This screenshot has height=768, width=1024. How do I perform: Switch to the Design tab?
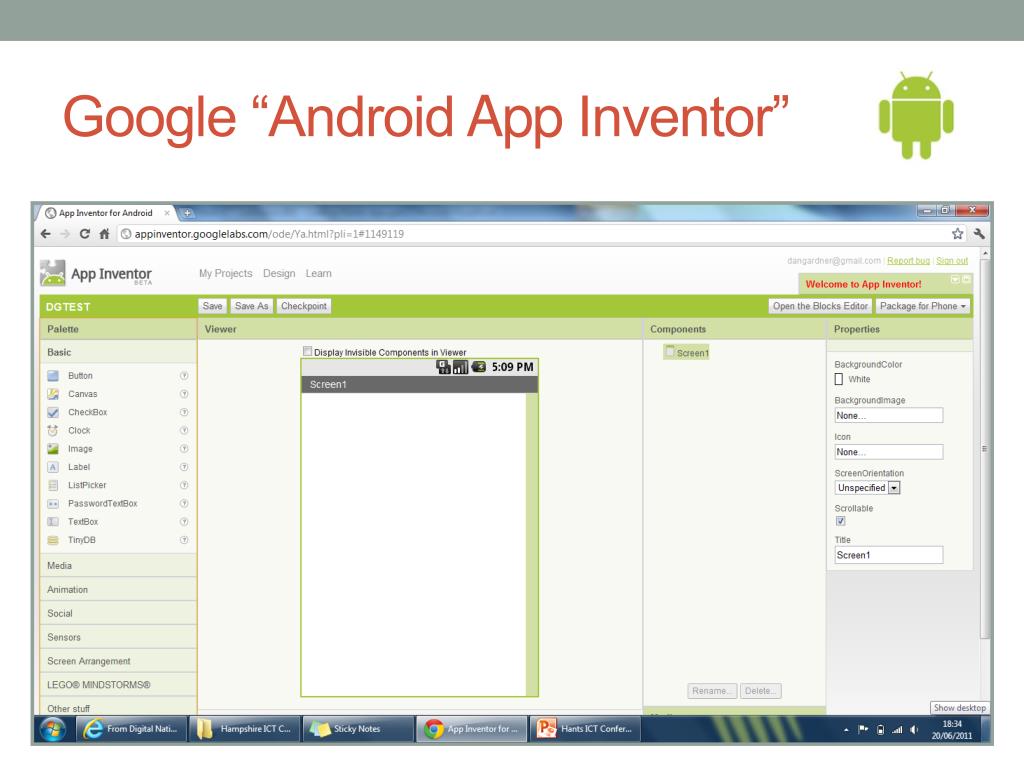(279, 274)
